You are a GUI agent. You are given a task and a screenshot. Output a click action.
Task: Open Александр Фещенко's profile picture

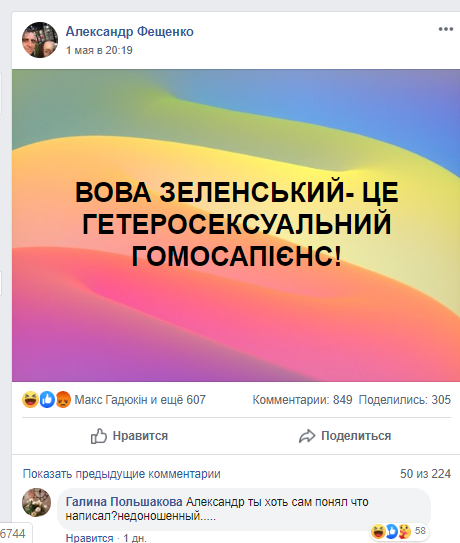tap(40, 40)
